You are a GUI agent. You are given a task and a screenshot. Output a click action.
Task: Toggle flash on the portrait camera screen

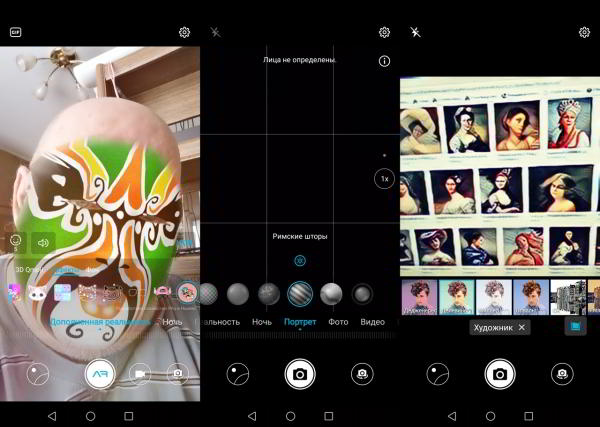point(215,32)
